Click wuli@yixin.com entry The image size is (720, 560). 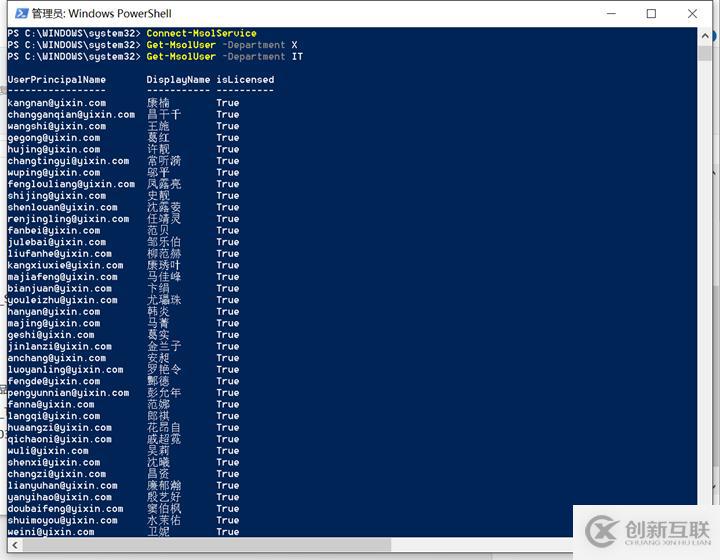tap(48, 451)
